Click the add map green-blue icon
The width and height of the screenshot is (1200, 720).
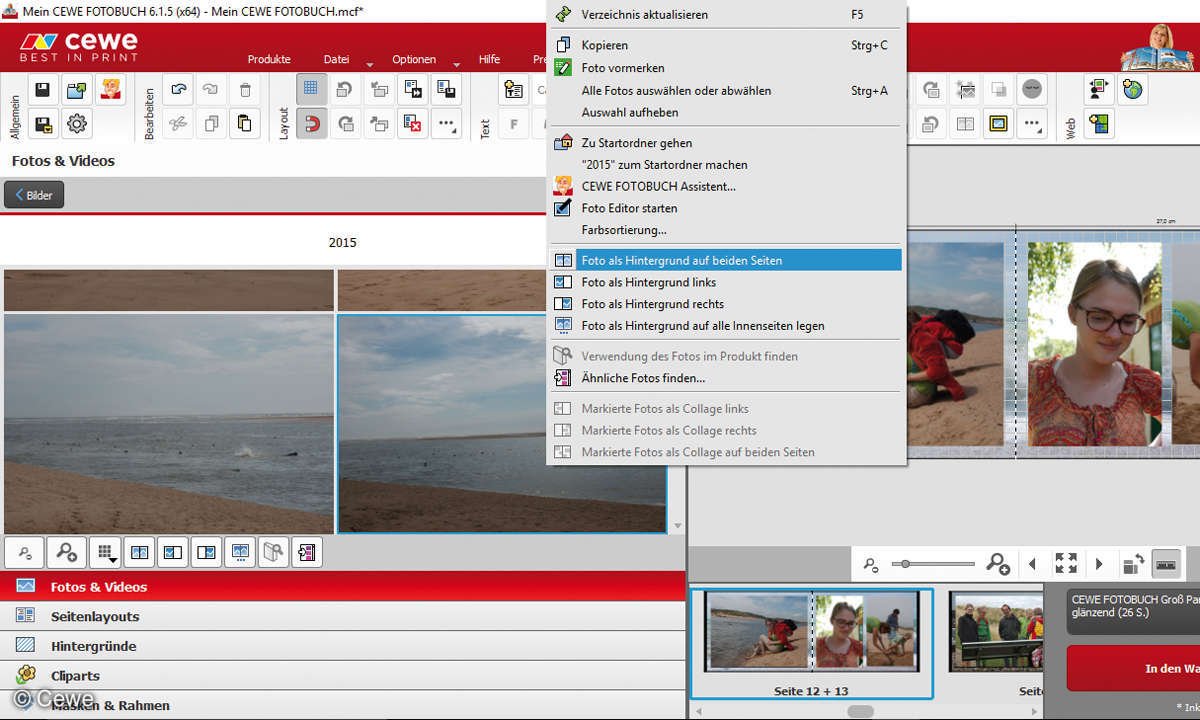1099,124
